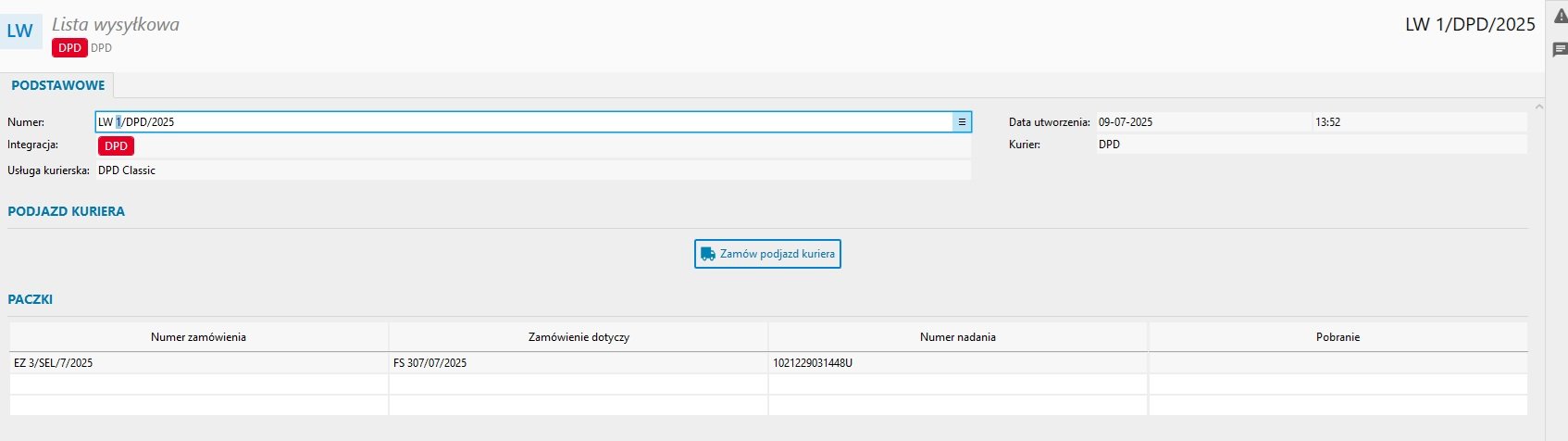The height and width of the screenshot is (441, 1568).
Task: Click tracking number 1021229031448U cell
Action: 957,363
